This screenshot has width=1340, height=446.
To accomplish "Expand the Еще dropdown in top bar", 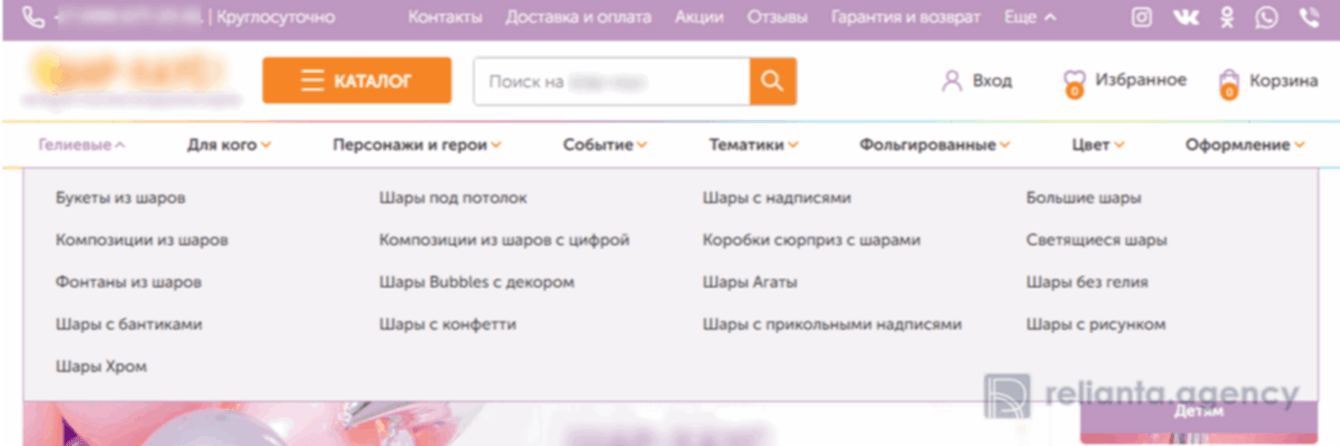I will pyautogui.click(x=1029, y=17).
